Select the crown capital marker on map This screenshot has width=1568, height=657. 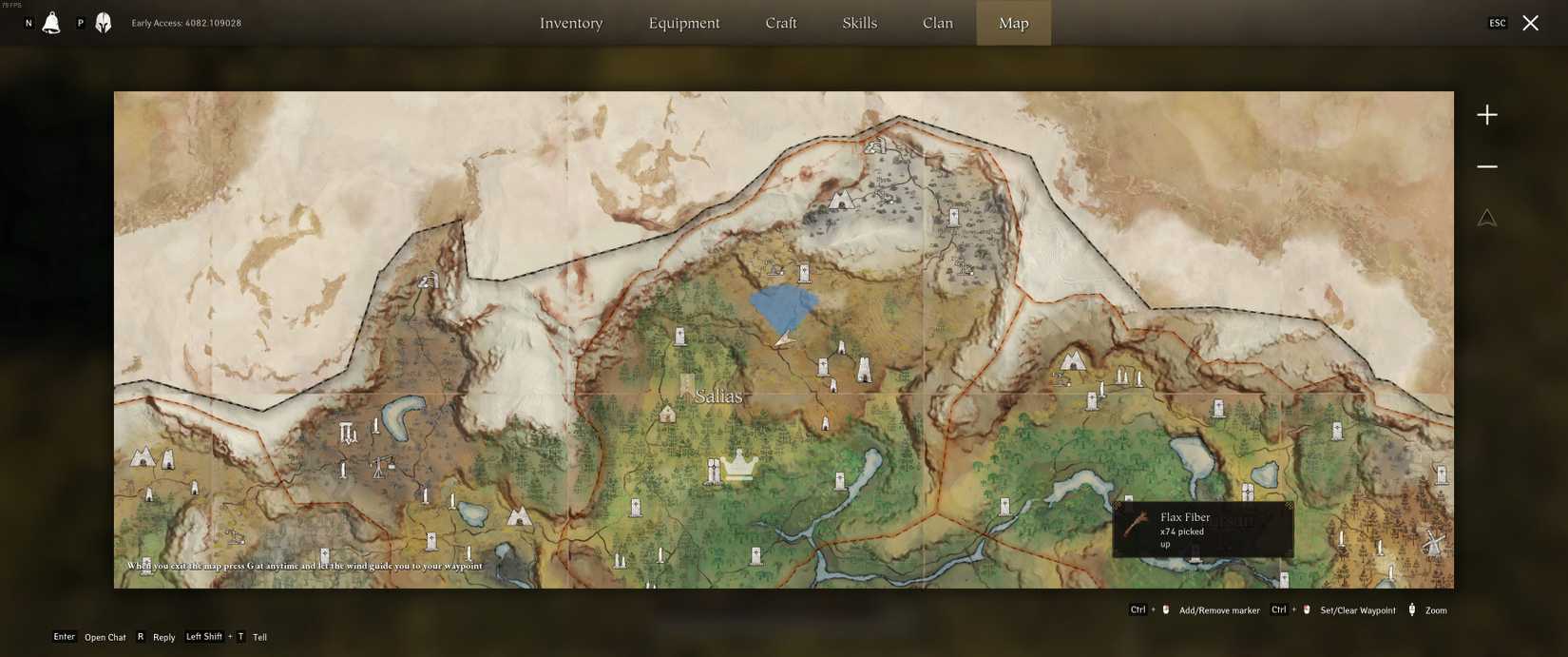(738, 465)
